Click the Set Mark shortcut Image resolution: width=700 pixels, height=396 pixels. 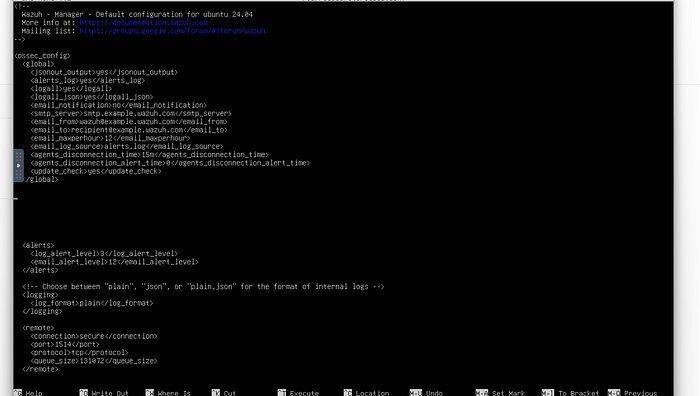(x=500, y=393)
